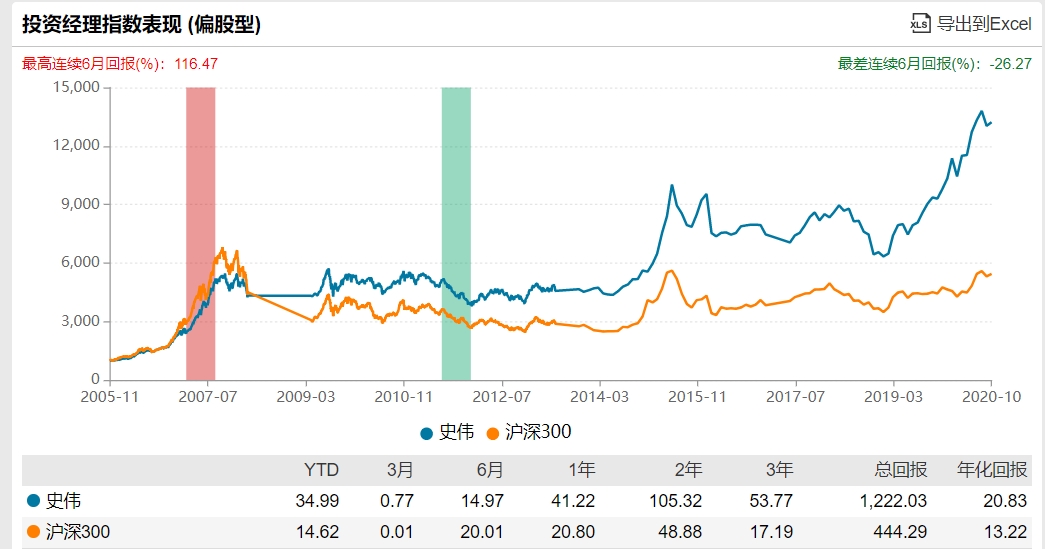
Task: Click the 2014-03 x-axis label
Action: pos(600,397)
